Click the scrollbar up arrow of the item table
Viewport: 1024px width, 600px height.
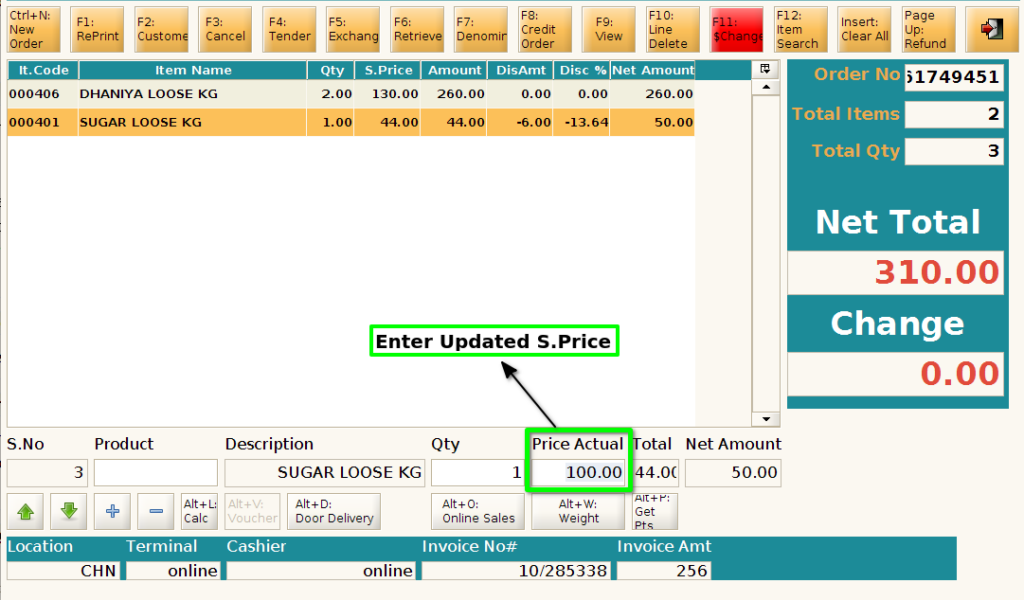[x=766, y=87]
